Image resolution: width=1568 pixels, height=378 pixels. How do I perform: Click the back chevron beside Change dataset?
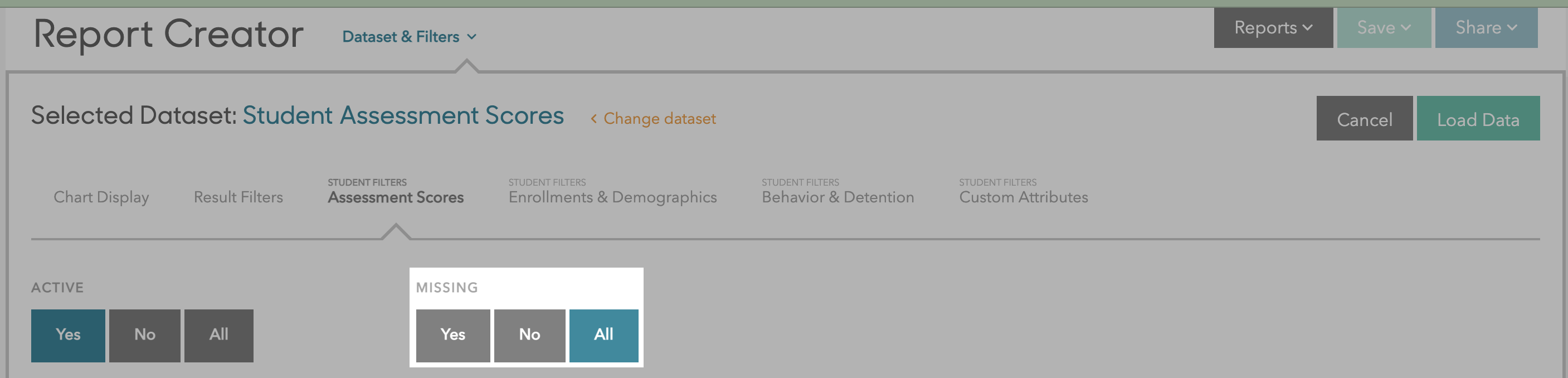coord(593,119)
